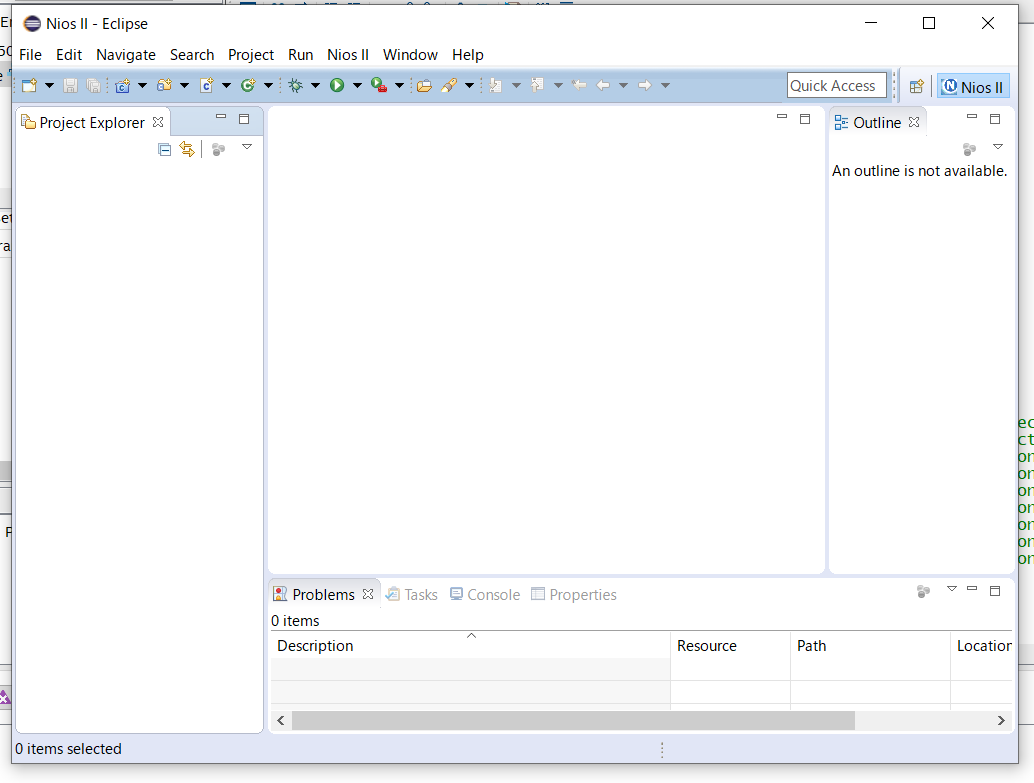This screenshot has width=1034, height=783.
Task: Click the Save toolbar icon
Action: pos(71,85)
